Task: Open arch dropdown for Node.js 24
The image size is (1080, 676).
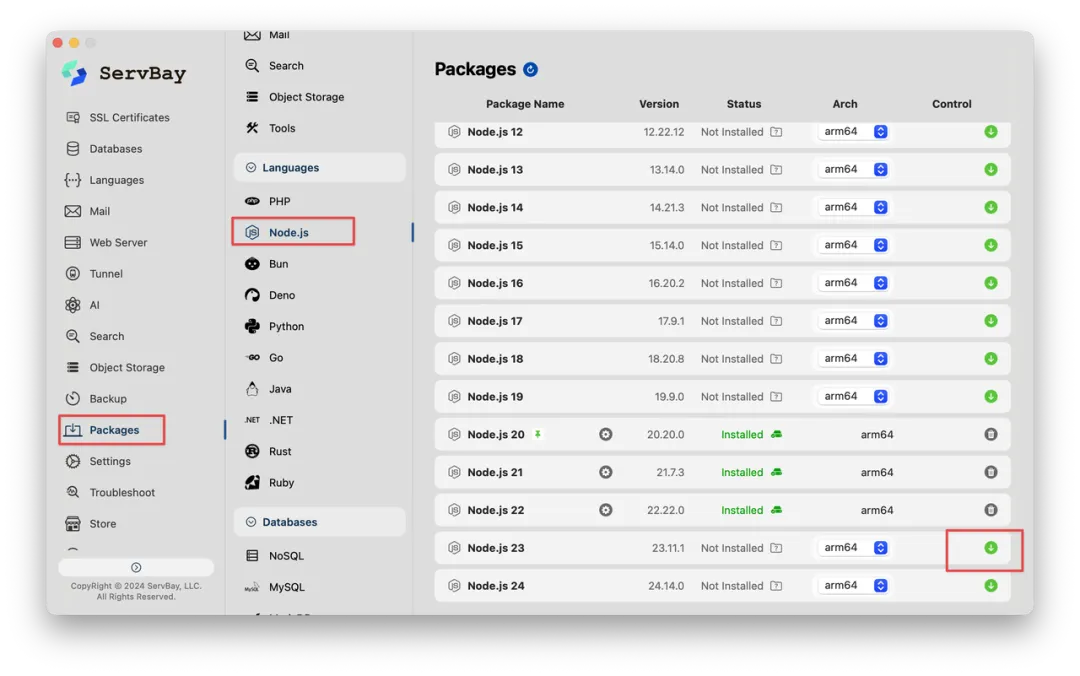Action: (853, 586)
